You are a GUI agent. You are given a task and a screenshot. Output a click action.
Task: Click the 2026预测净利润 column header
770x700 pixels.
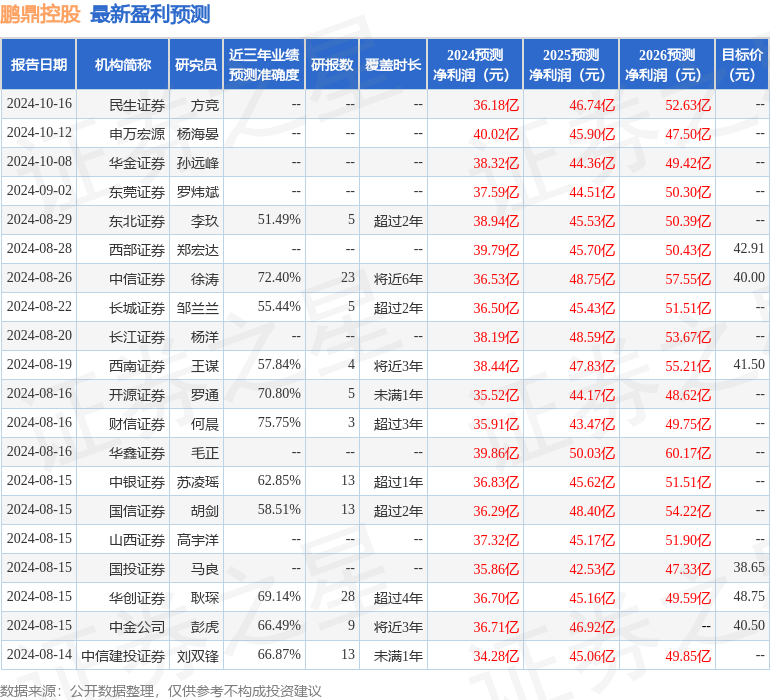tap(667, 64)
